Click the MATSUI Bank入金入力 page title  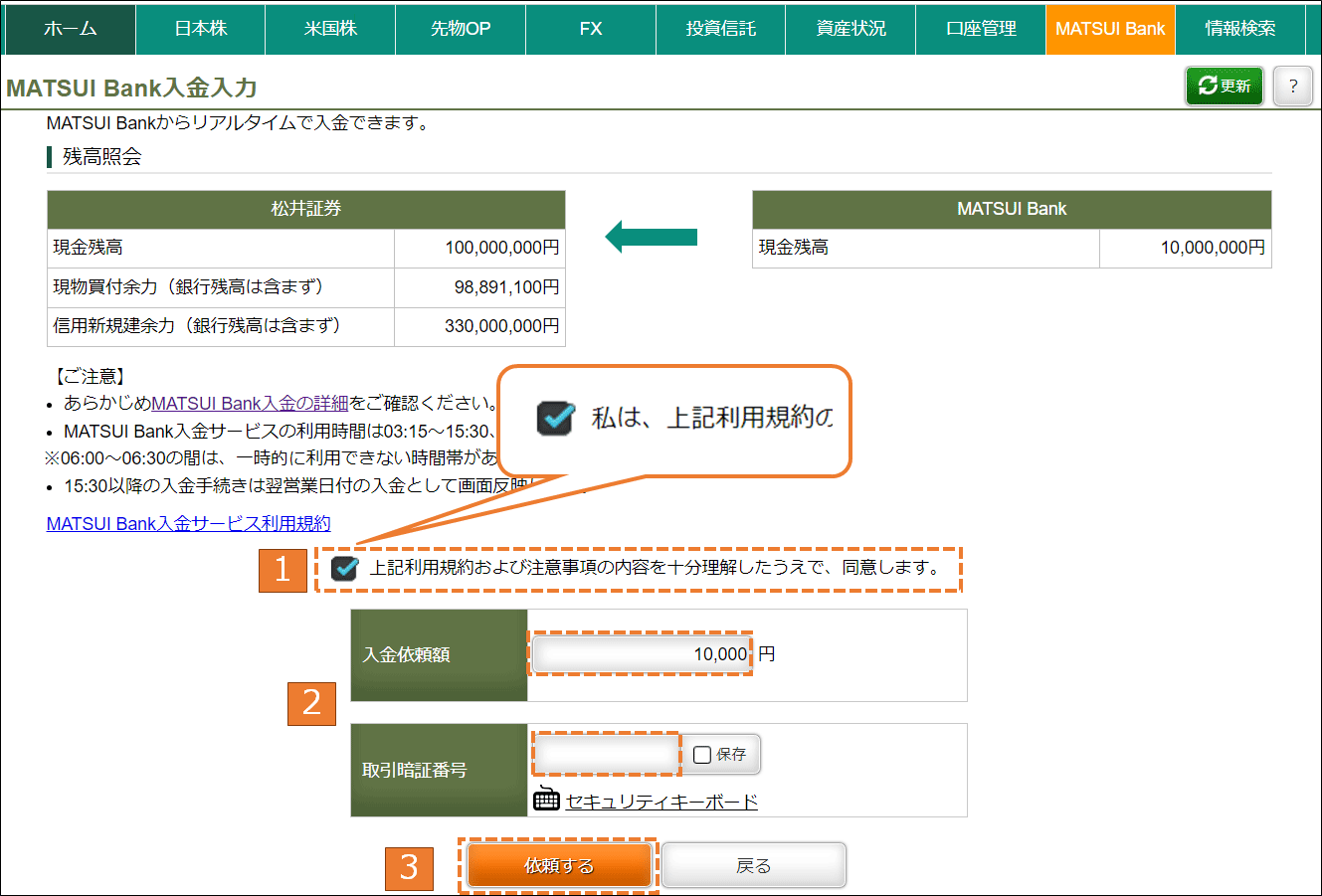(x=131, y=88)
